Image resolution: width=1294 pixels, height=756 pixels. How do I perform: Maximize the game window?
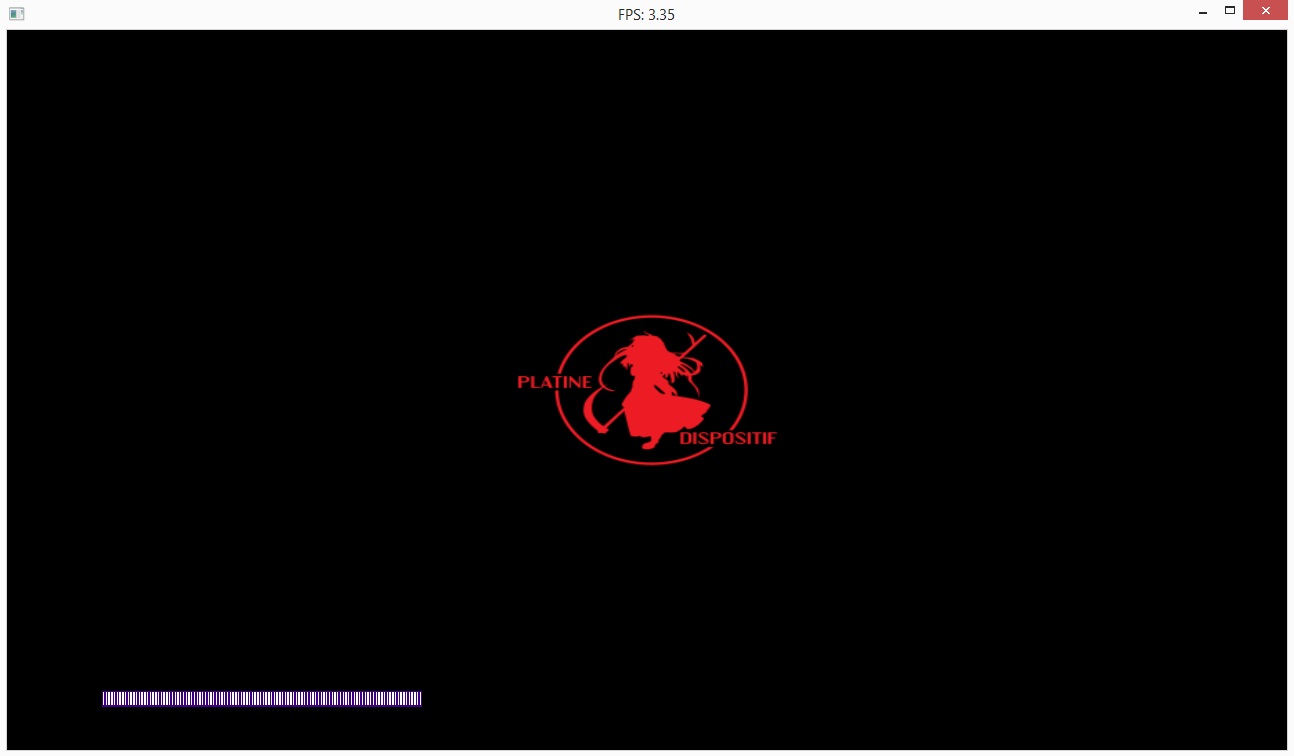coord(1230,11)
